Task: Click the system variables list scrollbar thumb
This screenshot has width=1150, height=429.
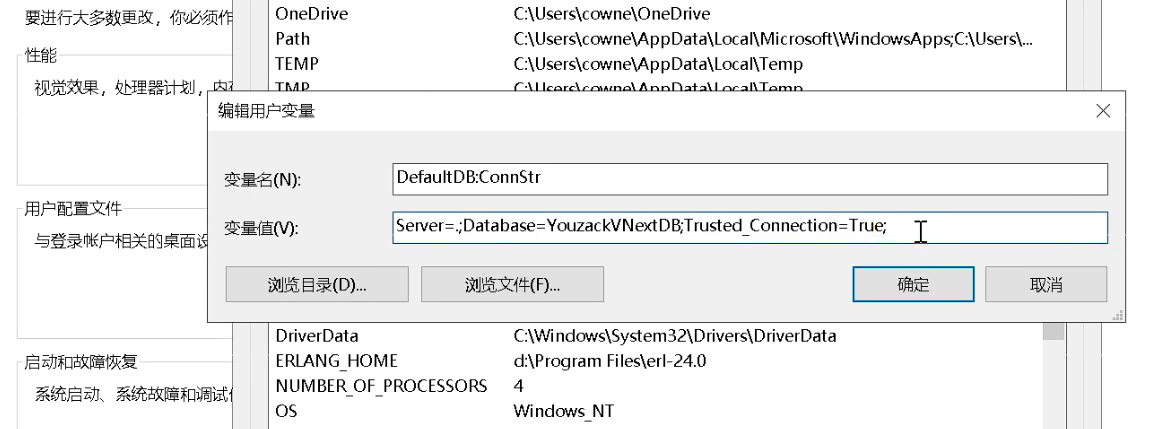Action: 1054,331
